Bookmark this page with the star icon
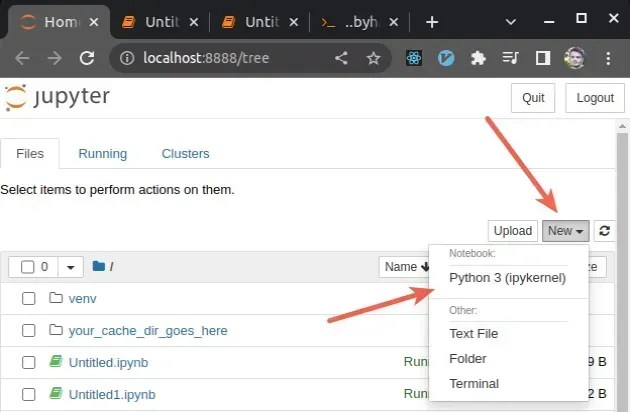This screenshot has width=630, height=412. pos(373,58)
